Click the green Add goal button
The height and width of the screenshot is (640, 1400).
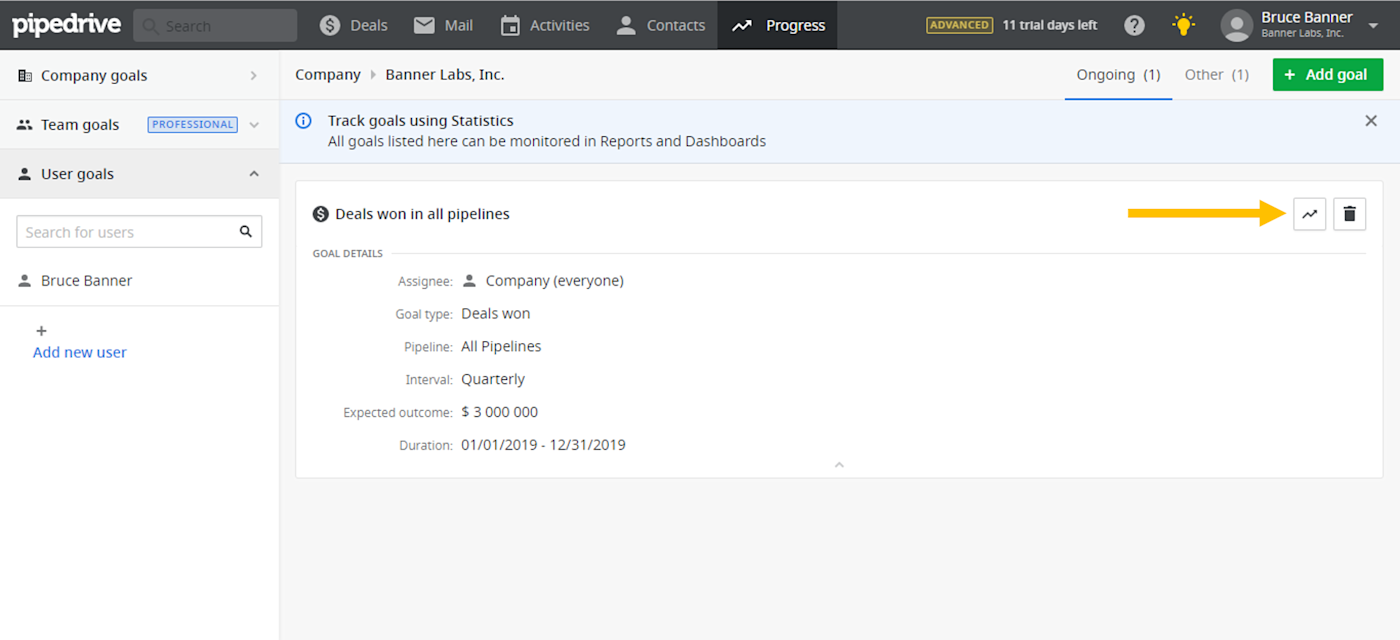[x=1328, y=75]
